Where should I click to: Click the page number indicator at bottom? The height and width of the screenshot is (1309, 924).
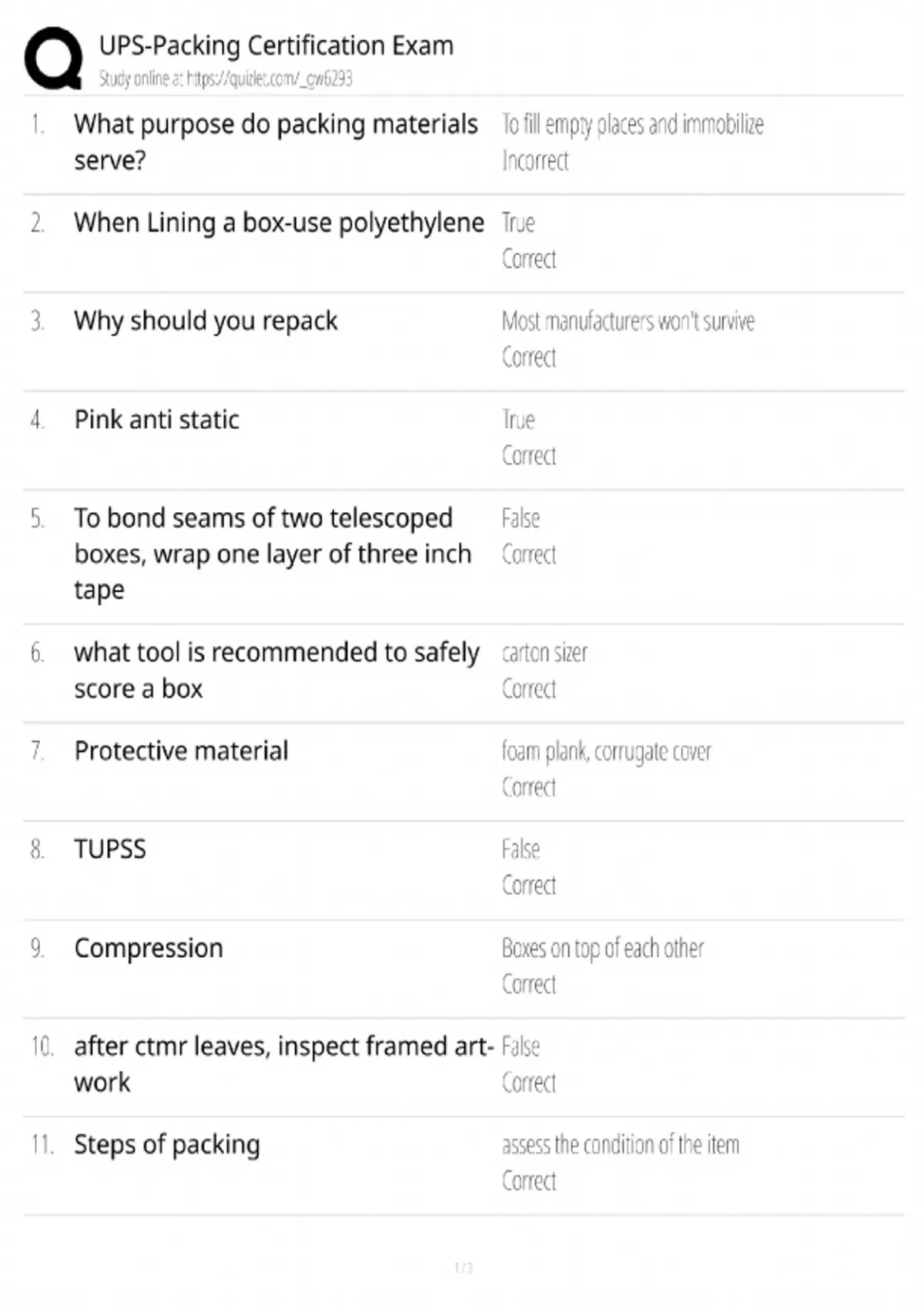463,1267
